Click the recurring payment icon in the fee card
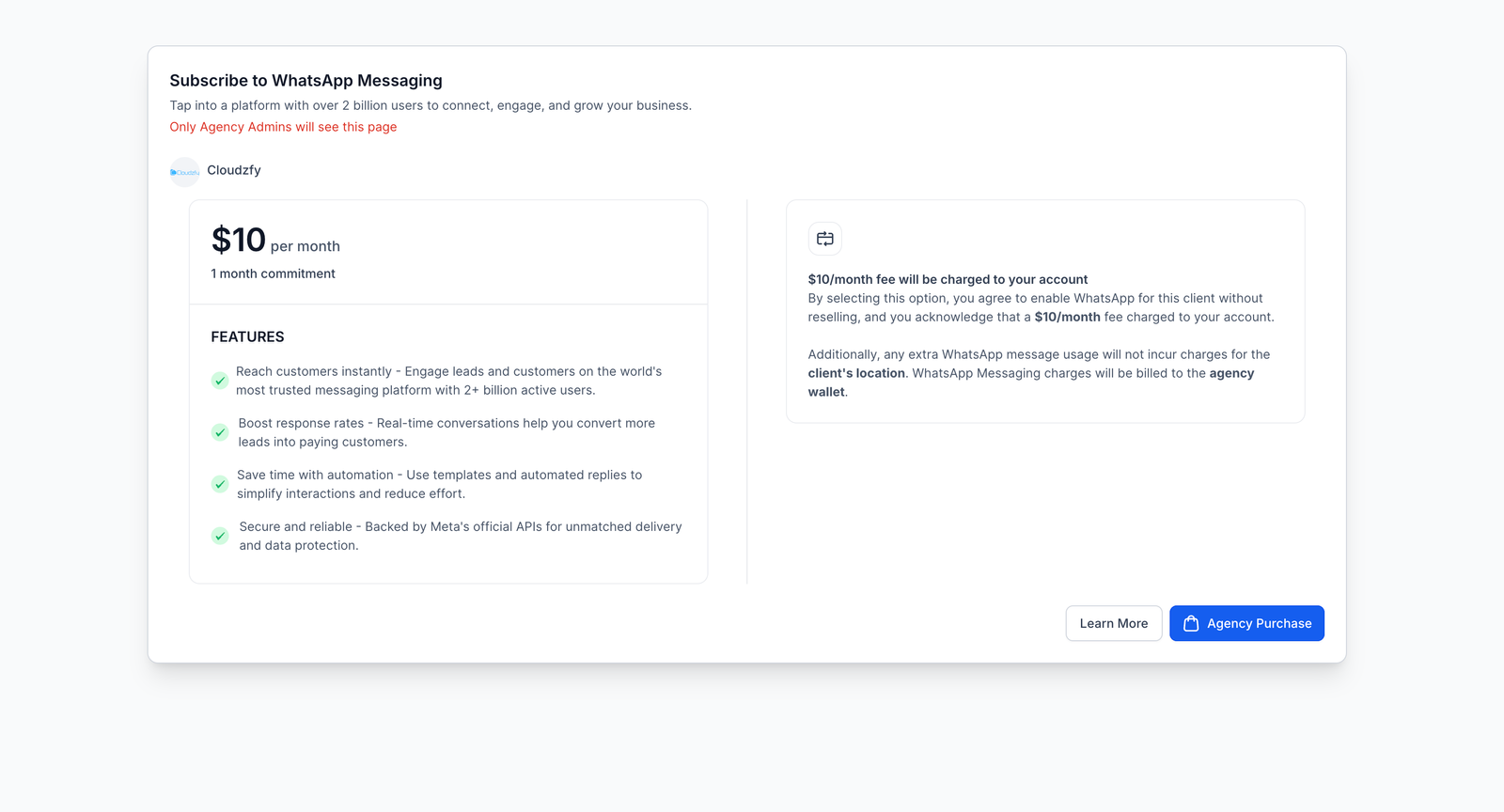The height and width of the screenshot is (812, 1504). point(824,239)
